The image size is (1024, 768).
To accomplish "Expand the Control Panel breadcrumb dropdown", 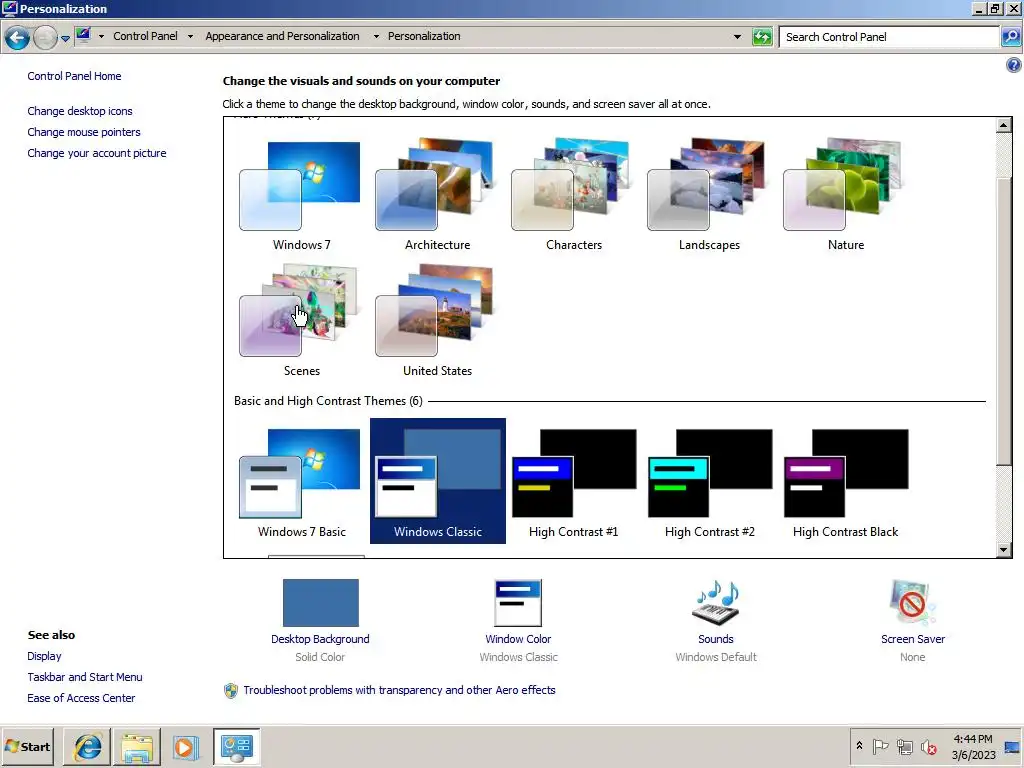I will pyautogui.click(x=190, y=37).
